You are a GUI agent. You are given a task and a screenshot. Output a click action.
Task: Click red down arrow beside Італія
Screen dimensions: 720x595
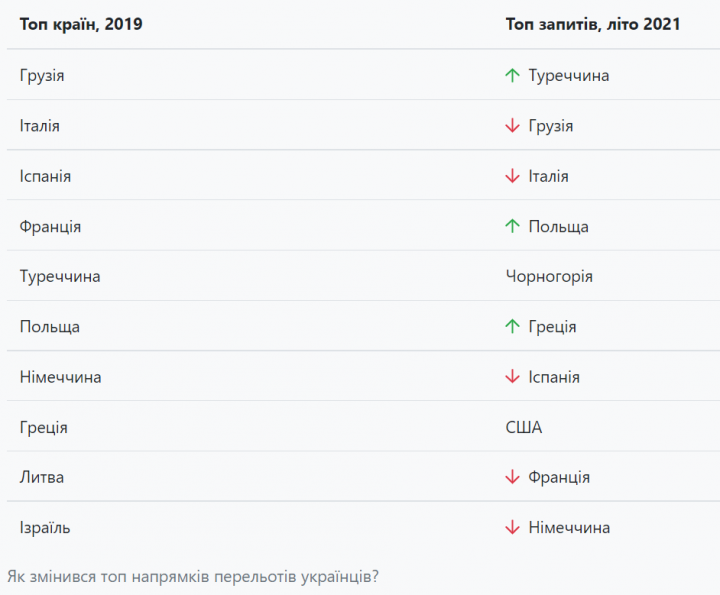[513, 176]
